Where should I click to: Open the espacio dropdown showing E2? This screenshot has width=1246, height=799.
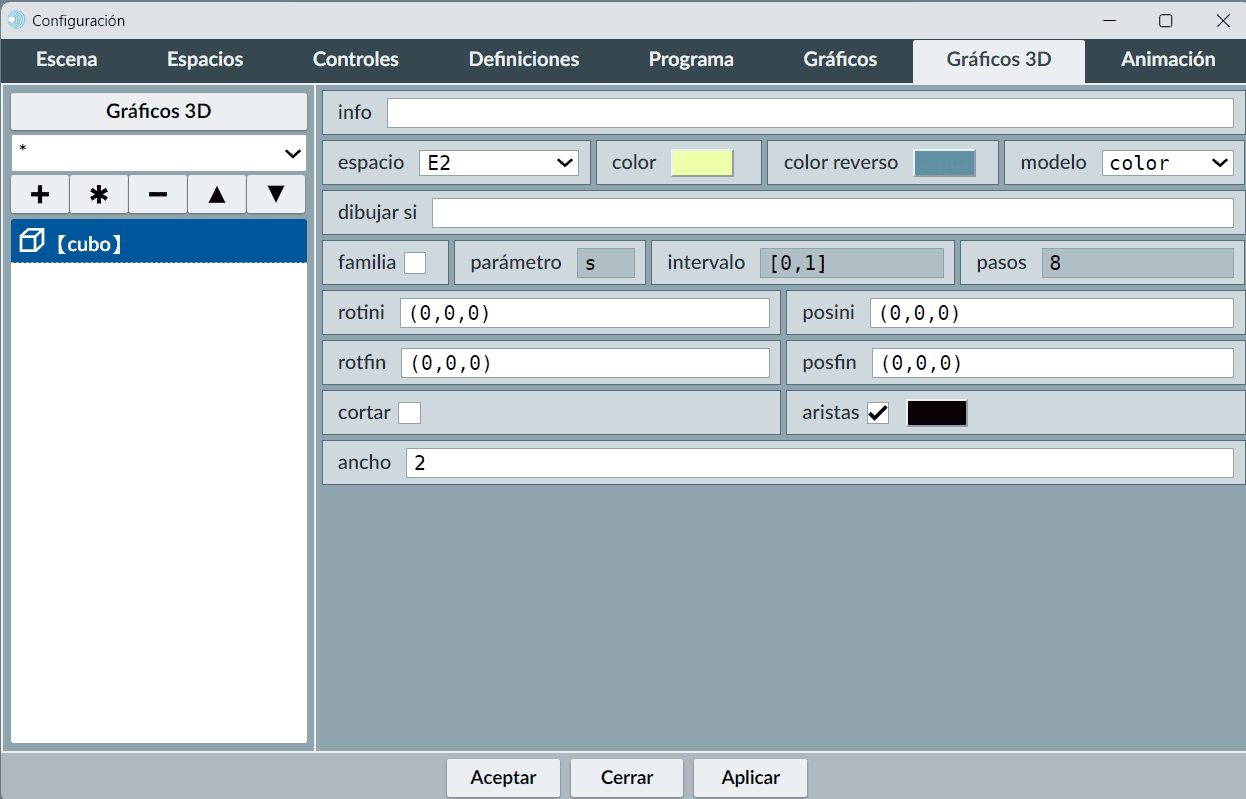click(x=498, y=163)
